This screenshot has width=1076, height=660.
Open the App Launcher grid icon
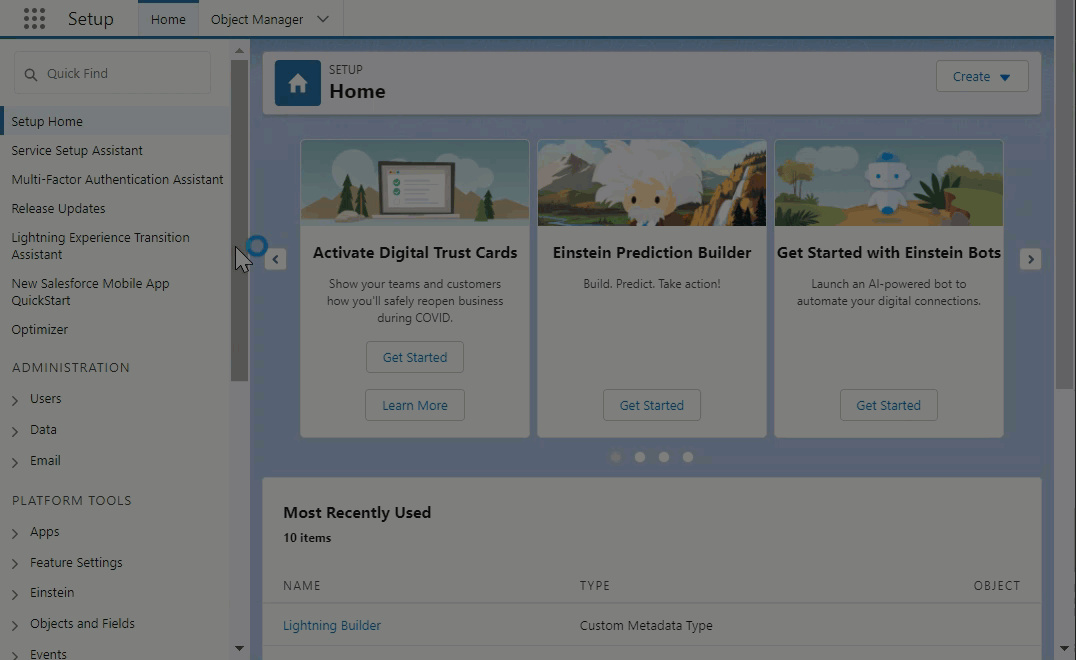pyautogui.click(x=34, y=19)
